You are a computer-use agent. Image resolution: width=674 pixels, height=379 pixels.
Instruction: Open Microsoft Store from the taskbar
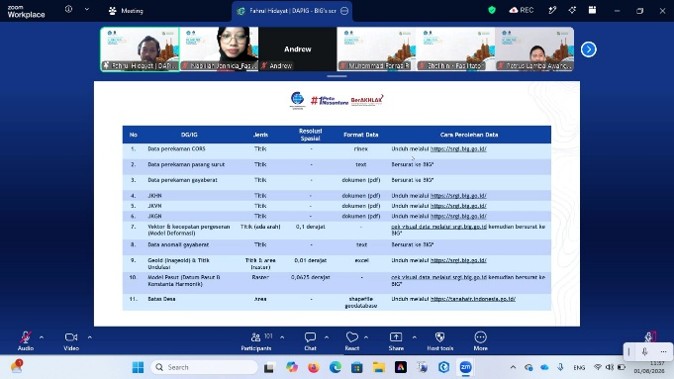click(x=357, y=367)
